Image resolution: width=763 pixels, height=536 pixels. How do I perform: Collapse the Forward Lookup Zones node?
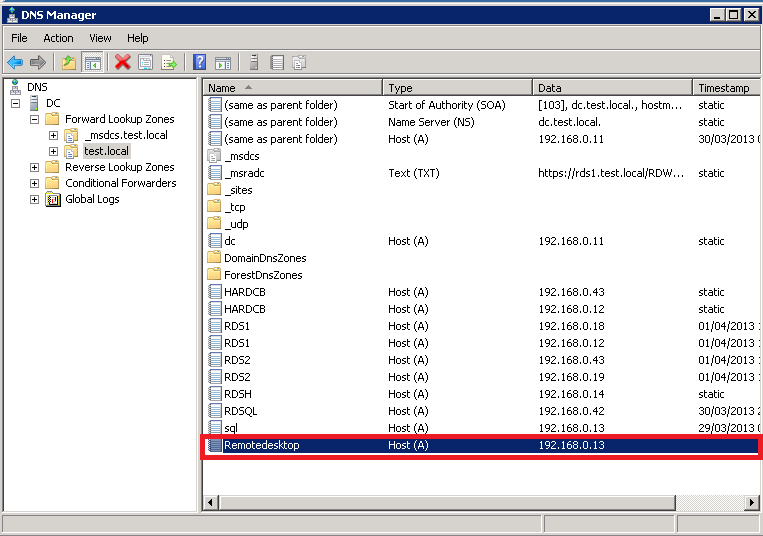pos(35,120)
